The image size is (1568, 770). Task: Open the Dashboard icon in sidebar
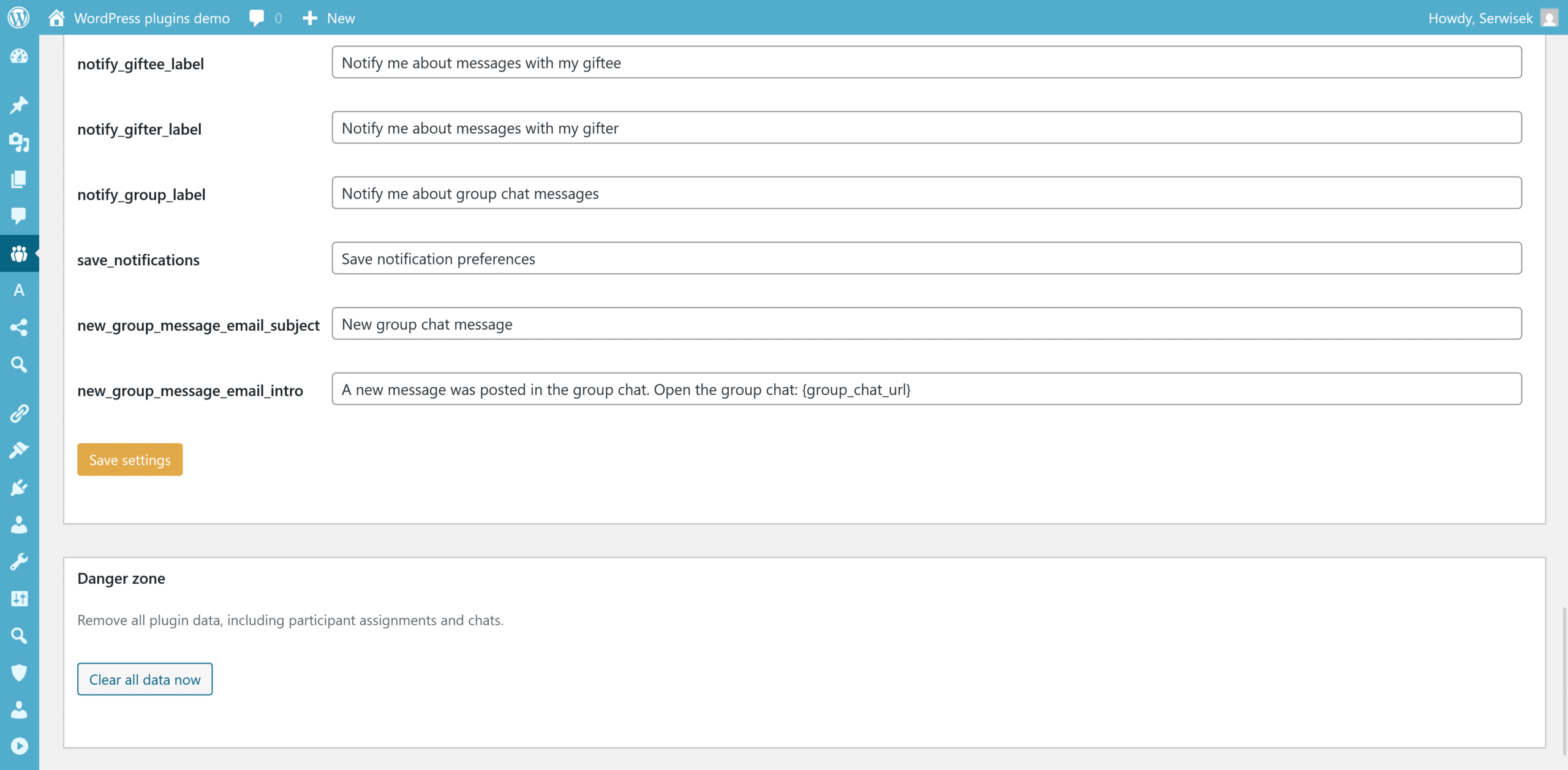(19, 56)
